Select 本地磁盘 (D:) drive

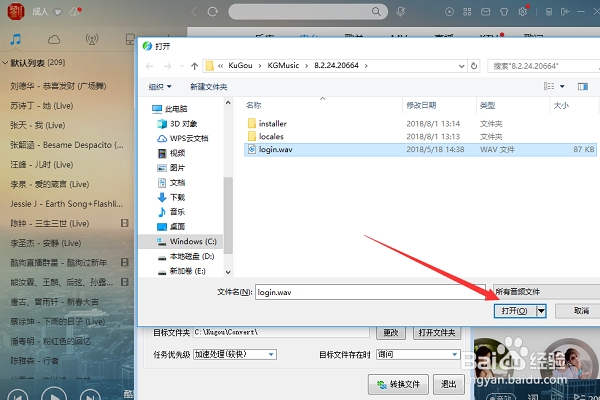(186, 256)
